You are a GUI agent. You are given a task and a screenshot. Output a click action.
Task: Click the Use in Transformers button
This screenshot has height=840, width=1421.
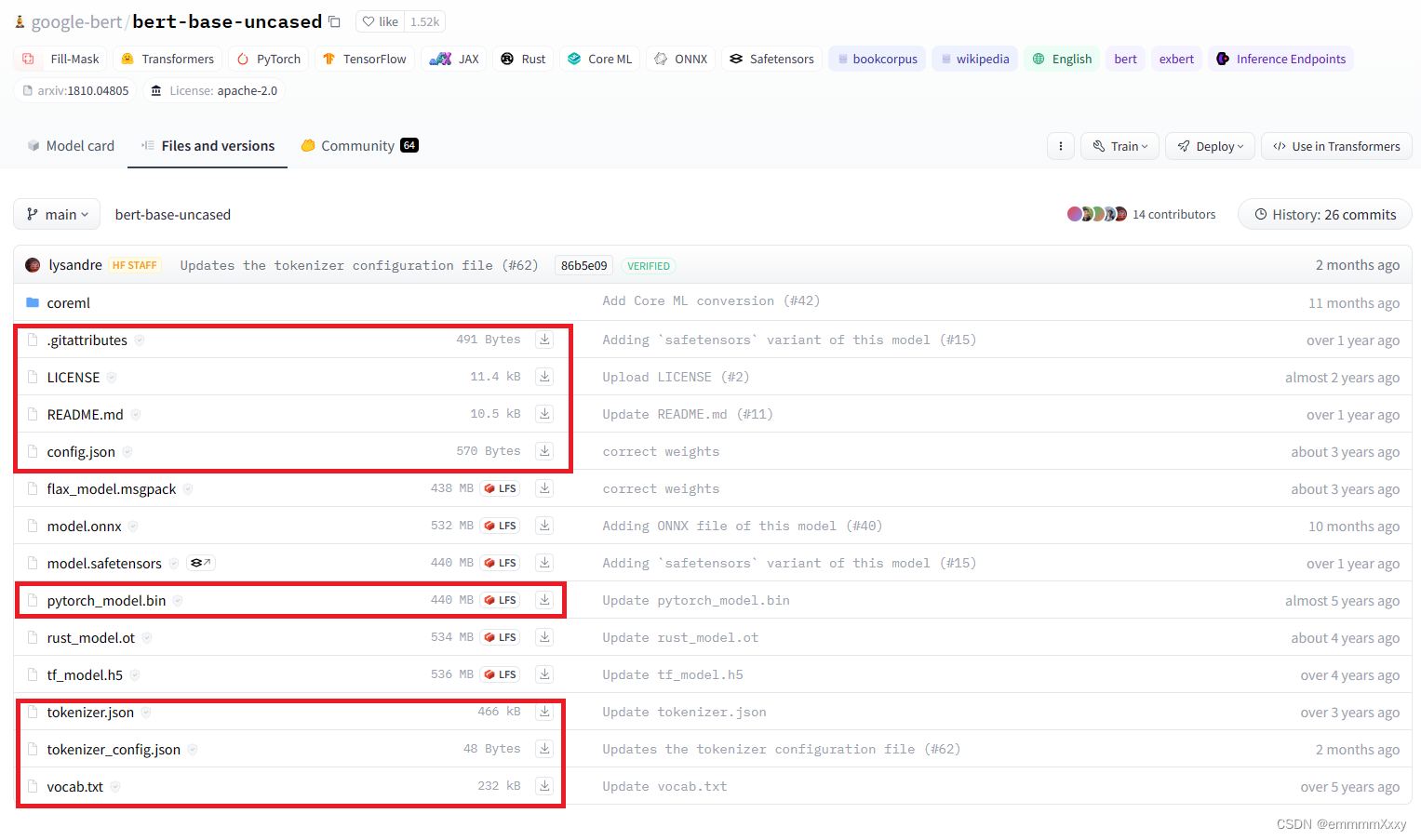1336,146
